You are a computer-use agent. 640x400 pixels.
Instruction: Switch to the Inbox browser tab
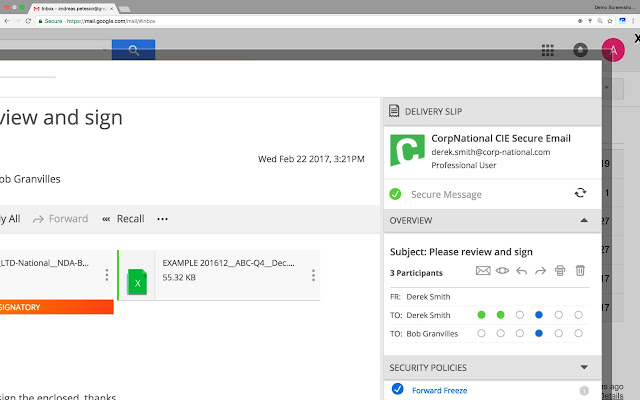click(x=60, y=8)
